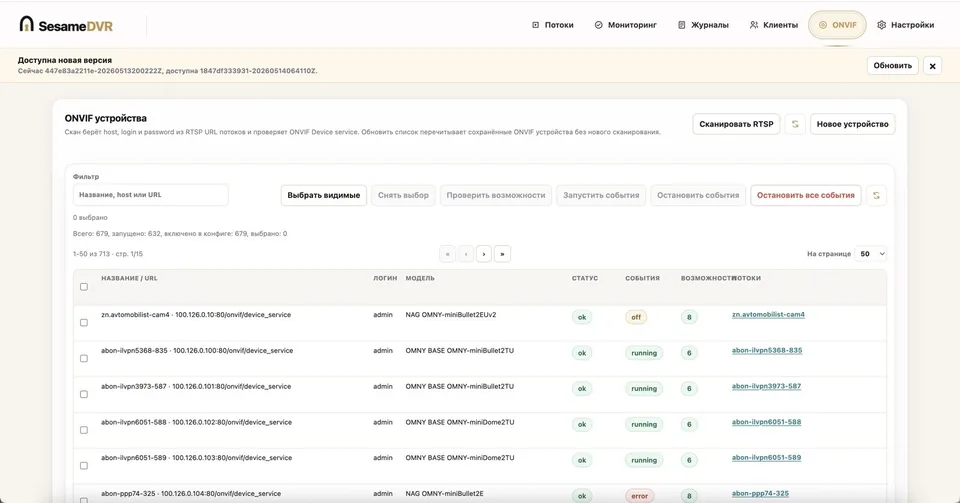Click the НАЗВАНИЕ / URL column header
The image size is (960, 503).
[129, 278]
